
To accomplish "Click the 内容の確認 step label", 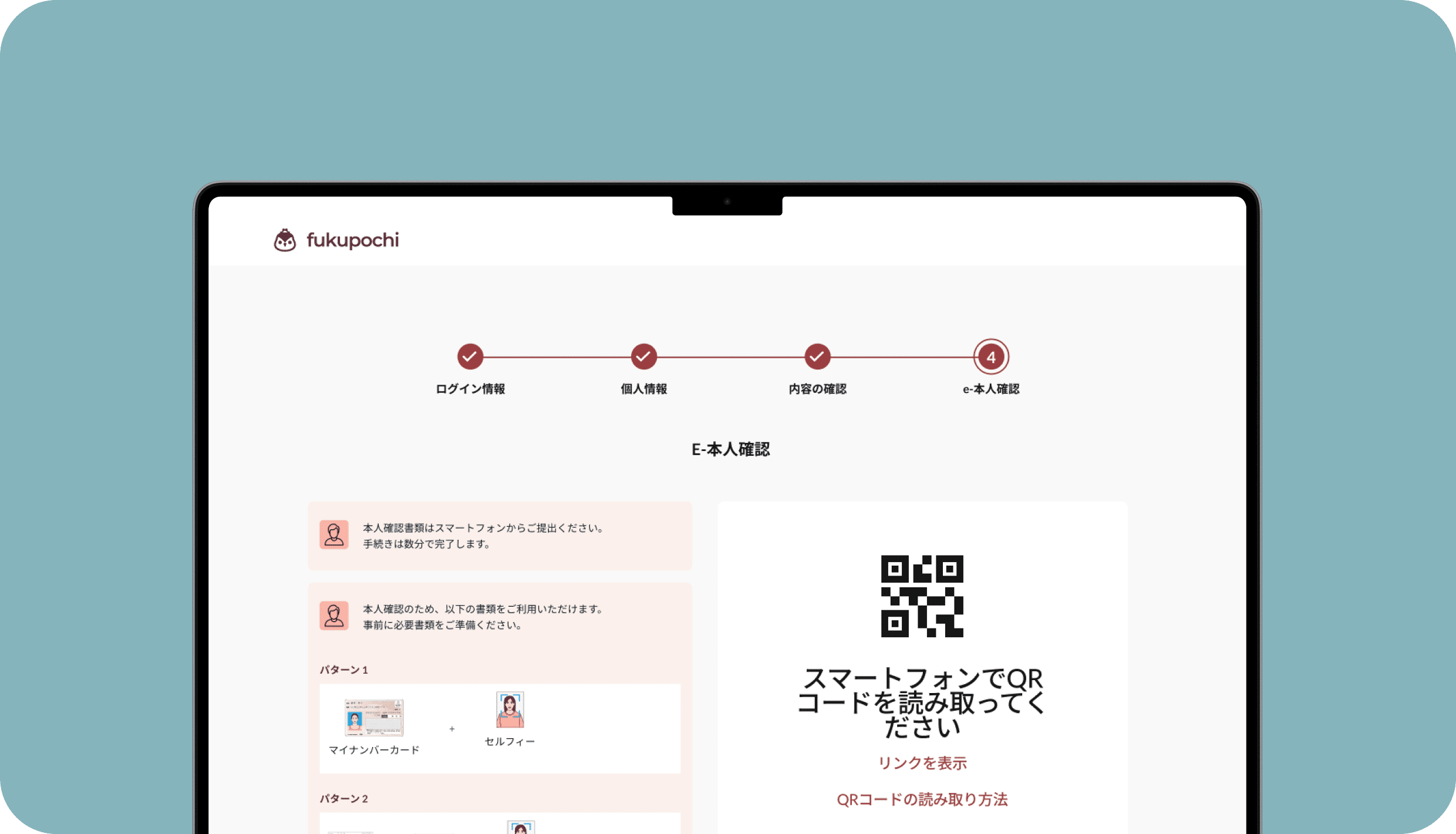I will click(817, 389).
